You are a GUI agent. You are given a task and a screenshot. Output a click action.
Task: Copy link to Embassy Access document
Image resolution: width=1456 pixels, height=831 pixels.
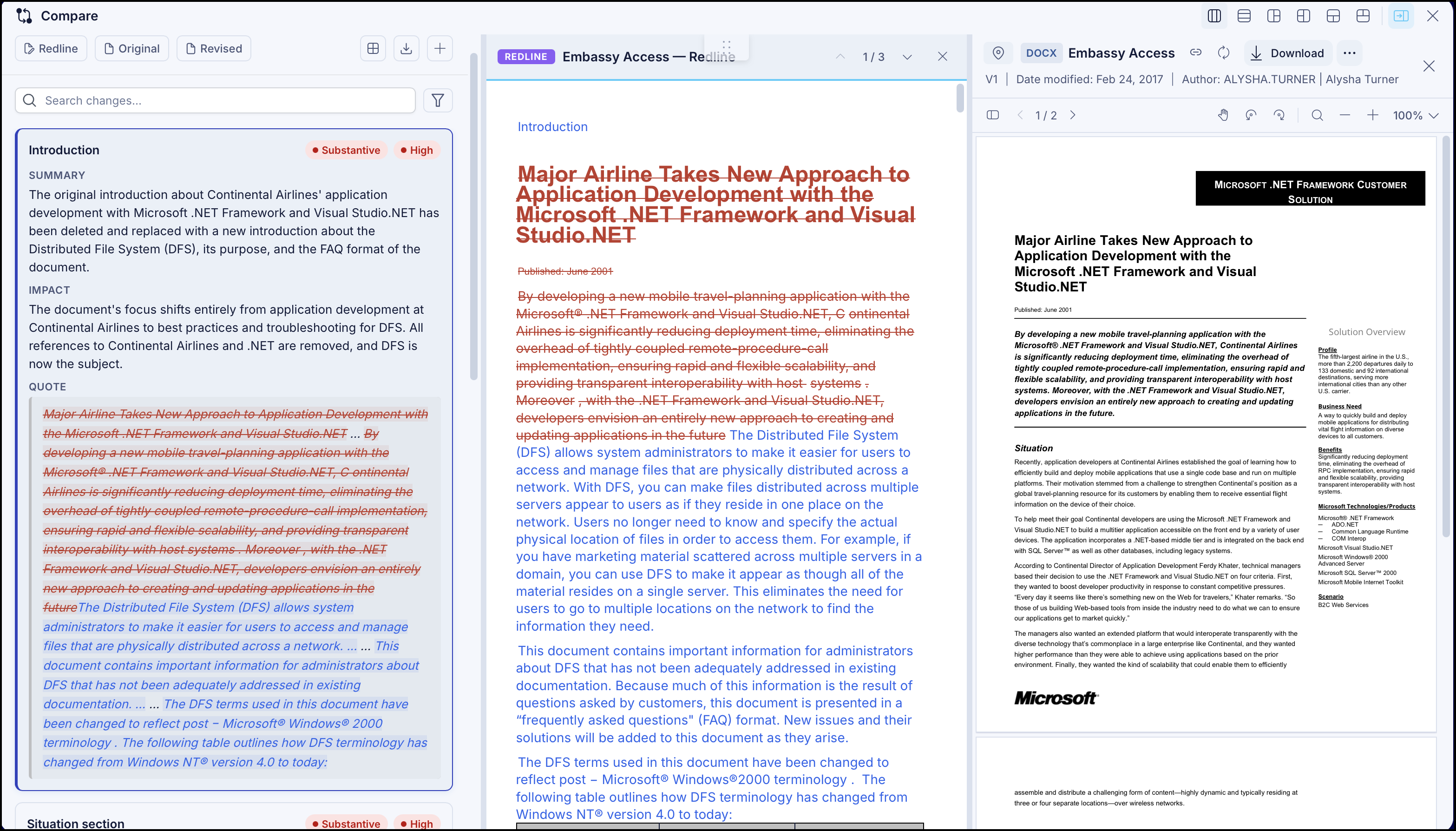tap(1196, 53)
